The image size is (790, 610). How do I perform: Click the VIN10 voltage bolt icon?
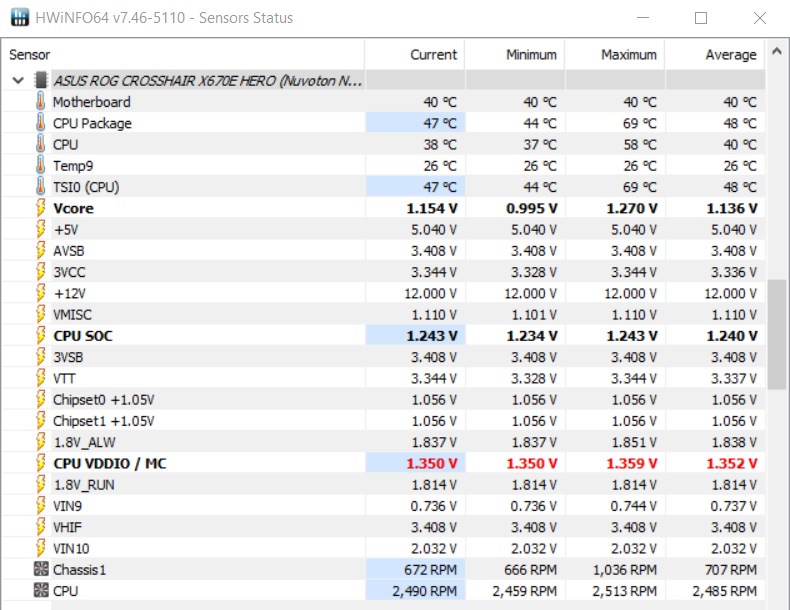click(x=41, y=548)
